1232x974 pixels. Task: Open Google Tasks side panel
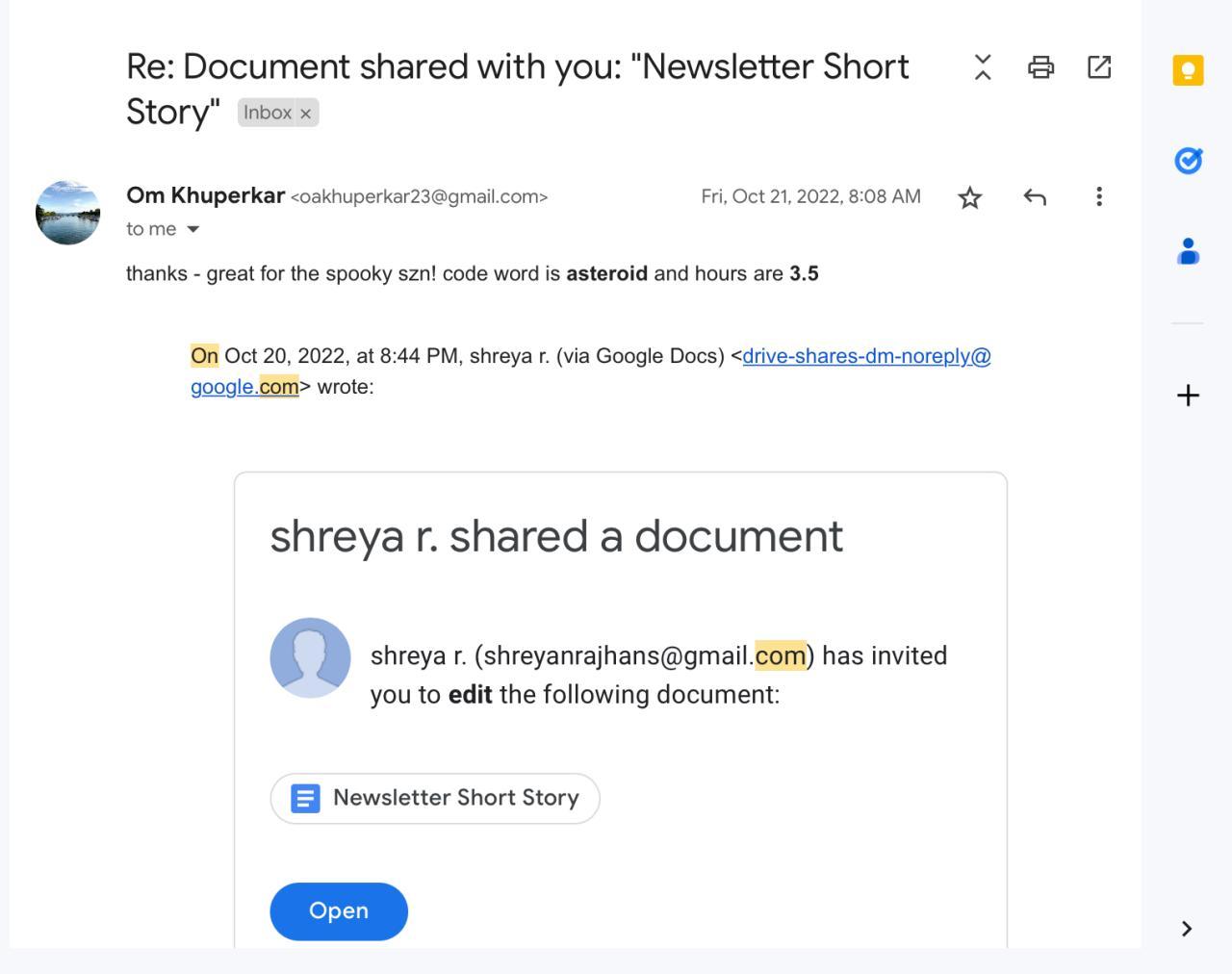(x=1188, y=160)
